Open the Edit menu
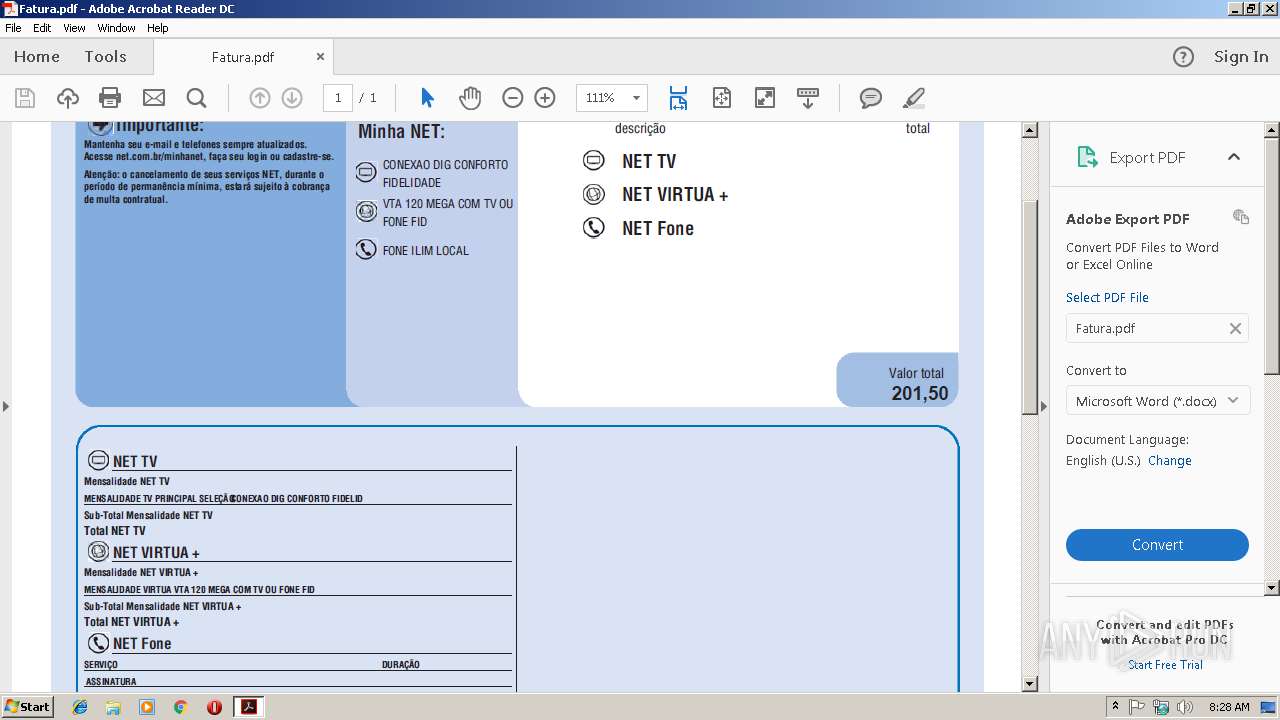 (42, 28)
